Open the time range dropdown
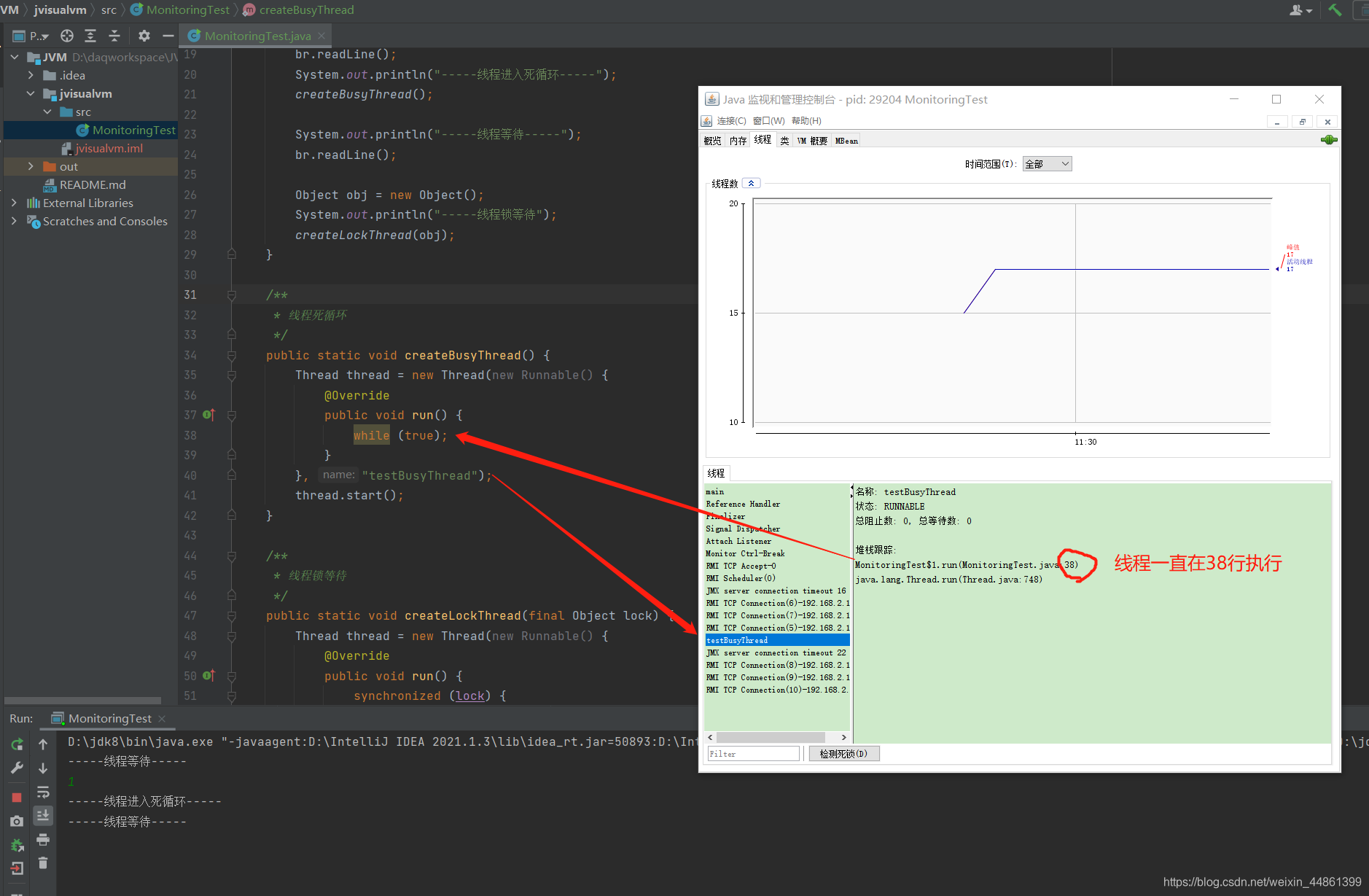Image resolution: width=1369 pixels, height=896 pixels. coord(1047,164)
